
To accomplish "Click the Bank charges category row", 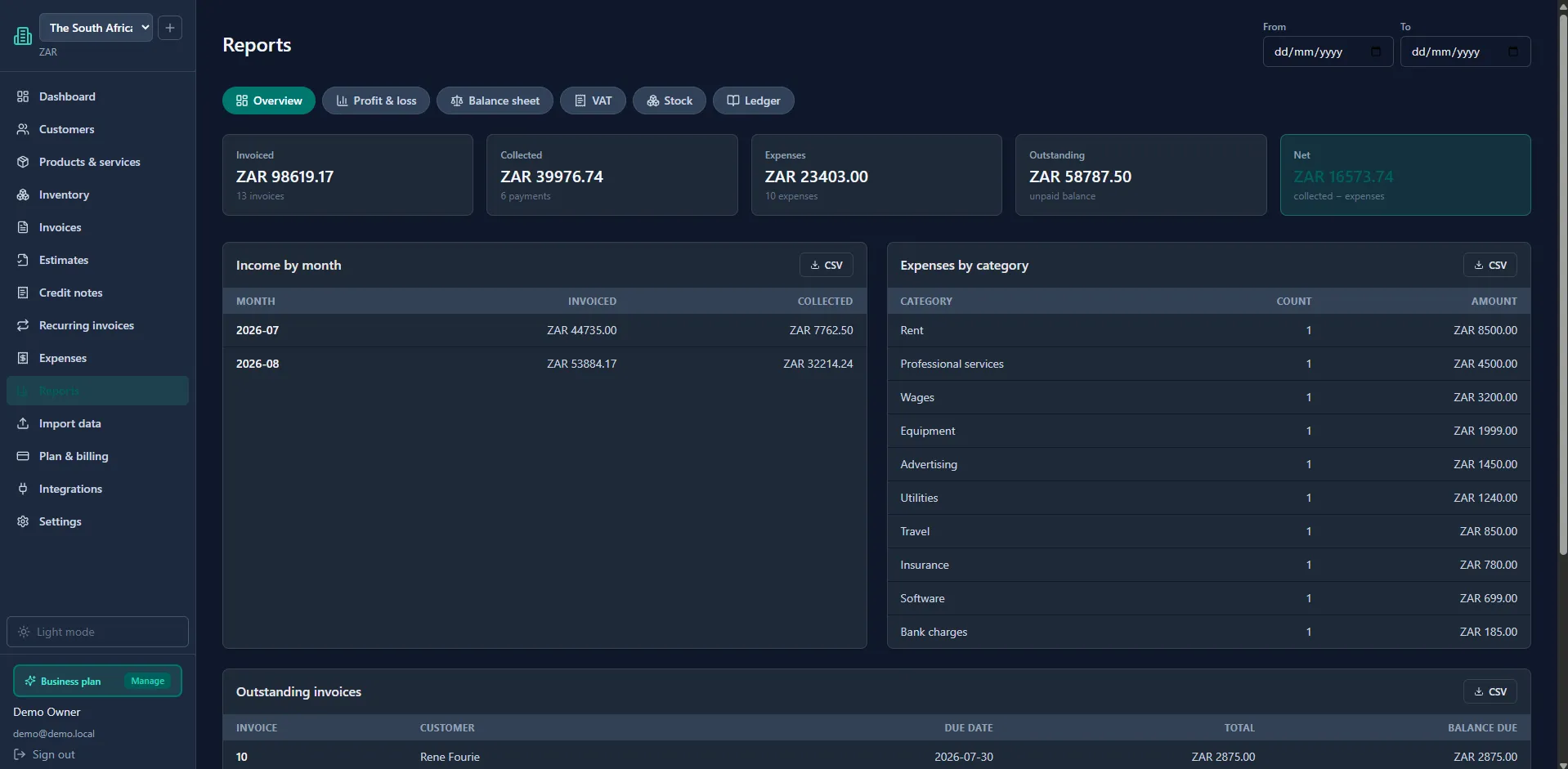I will 1208,632.
